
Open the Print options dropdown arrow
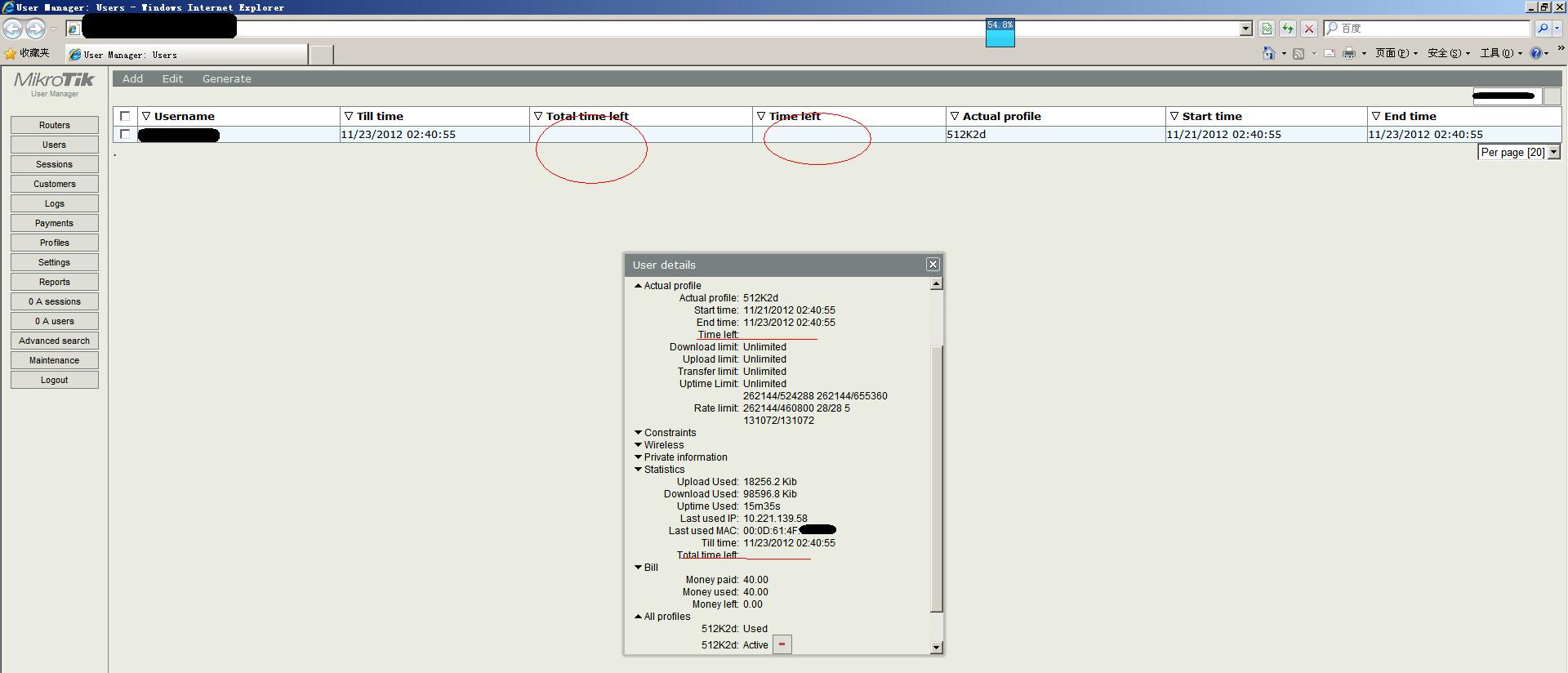pos(1364,54)
